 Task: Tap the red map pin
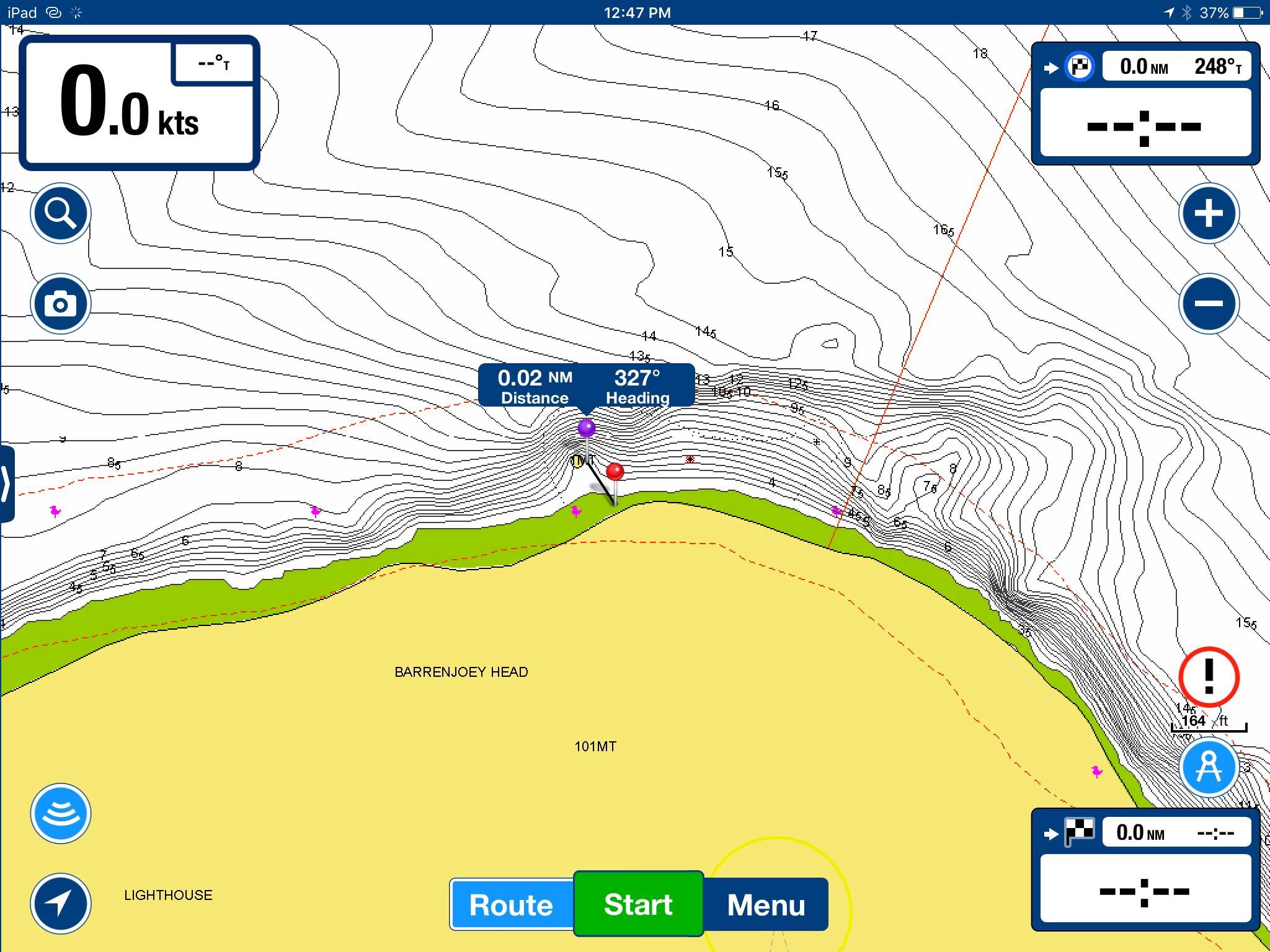tap(615, 472)
